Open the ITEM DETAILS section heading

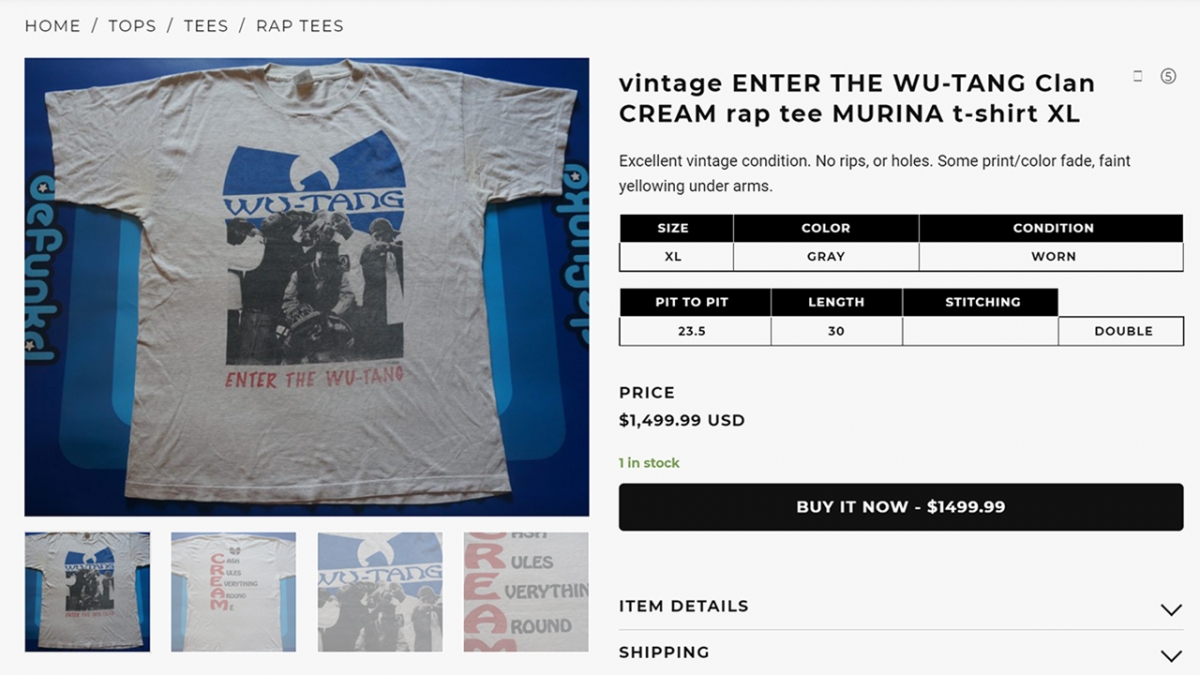683,606
